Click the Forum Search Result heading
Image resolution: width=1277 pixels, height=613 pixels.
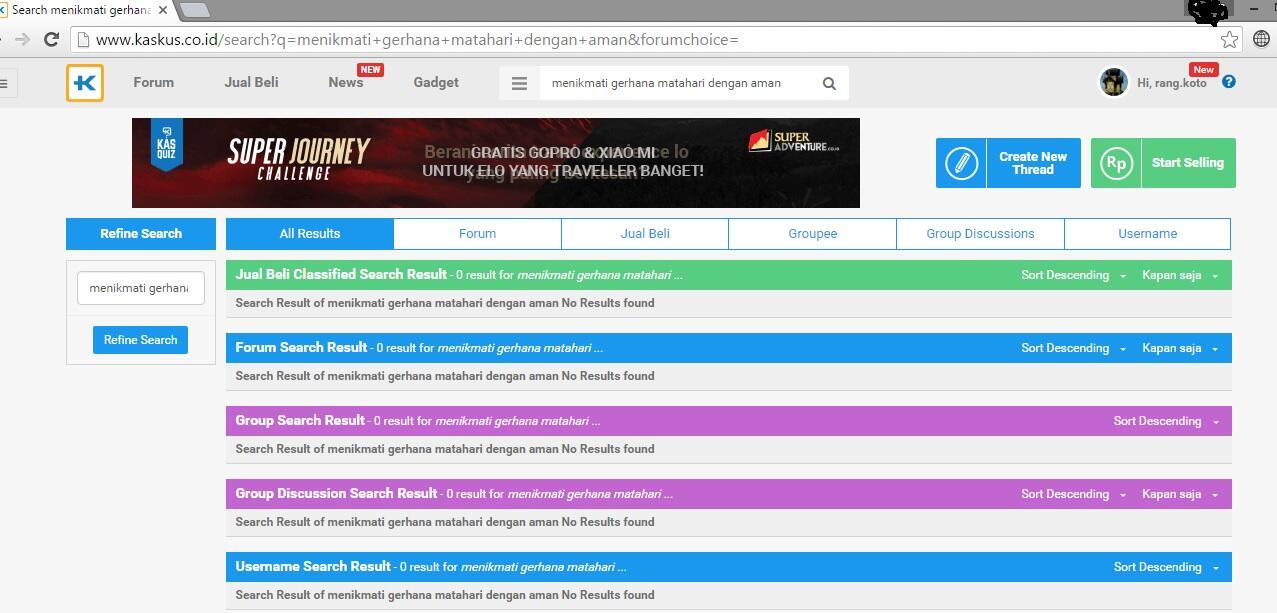click(301, 347)
